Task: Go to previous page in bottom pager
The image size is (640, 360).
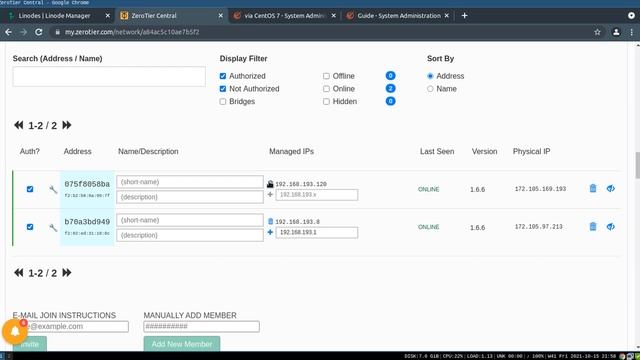Action: [x=18, y=273]
